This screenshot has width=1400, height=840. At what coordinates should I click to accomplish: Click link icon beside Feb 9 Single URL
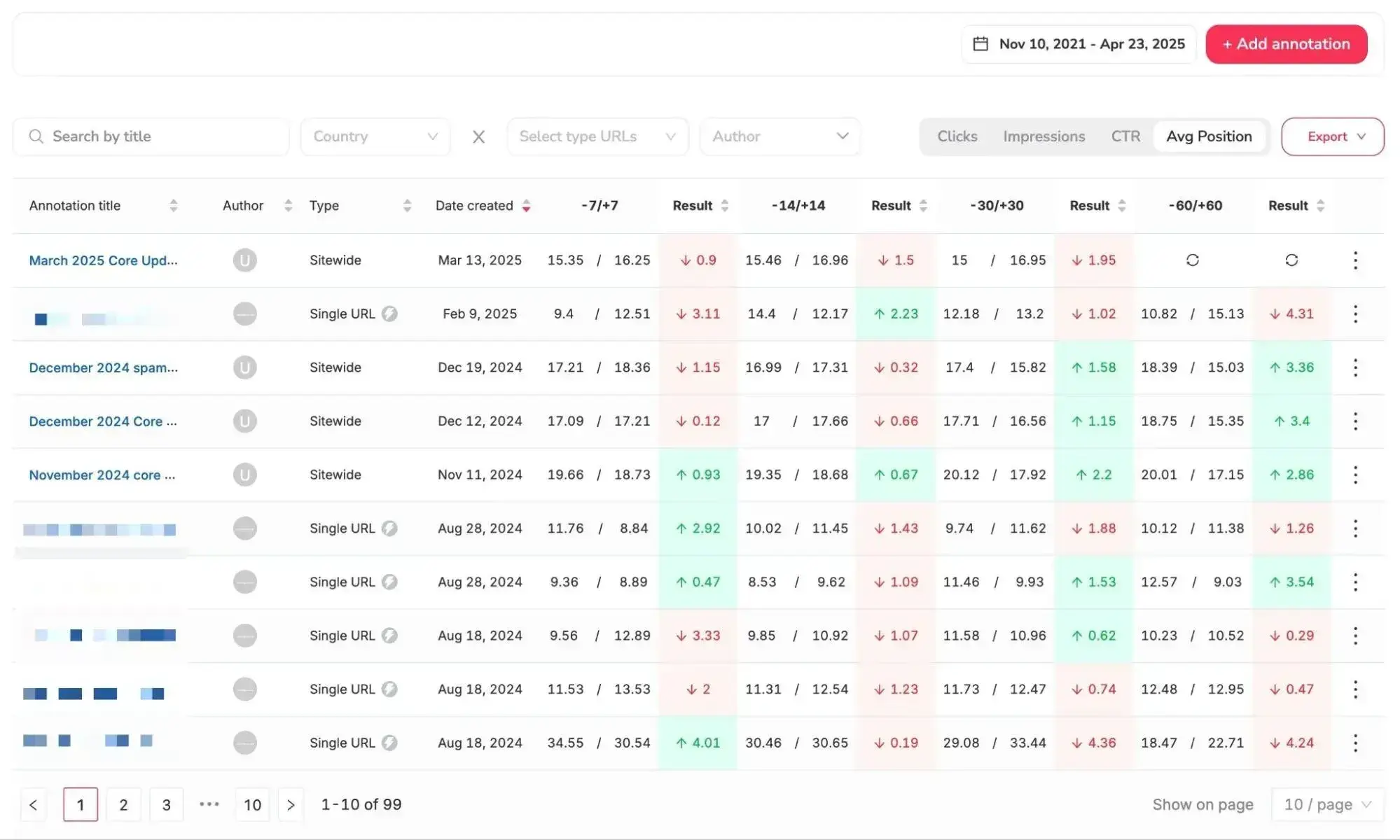pyautogui.click(x=390, y=314)
